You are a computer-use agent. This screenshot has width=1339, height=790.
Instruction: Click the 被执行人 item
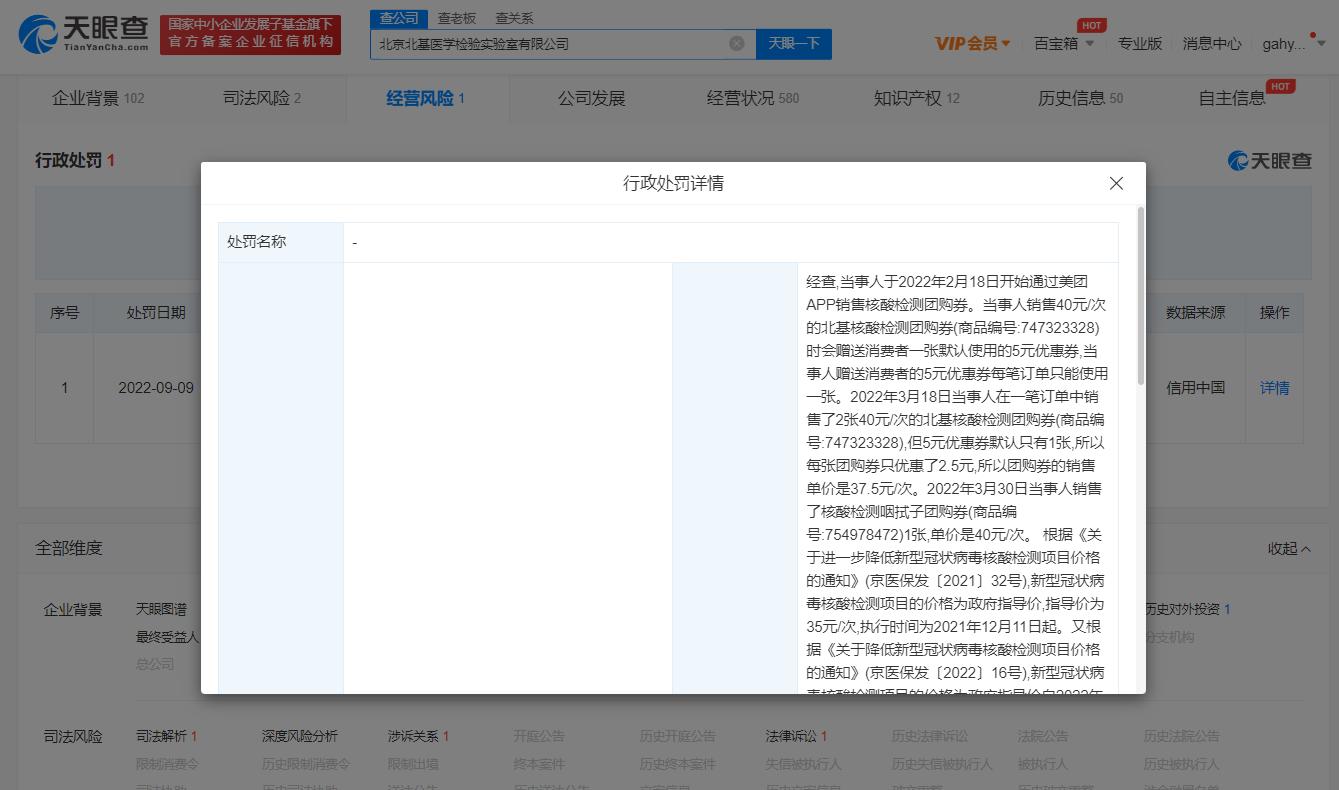1043,764
